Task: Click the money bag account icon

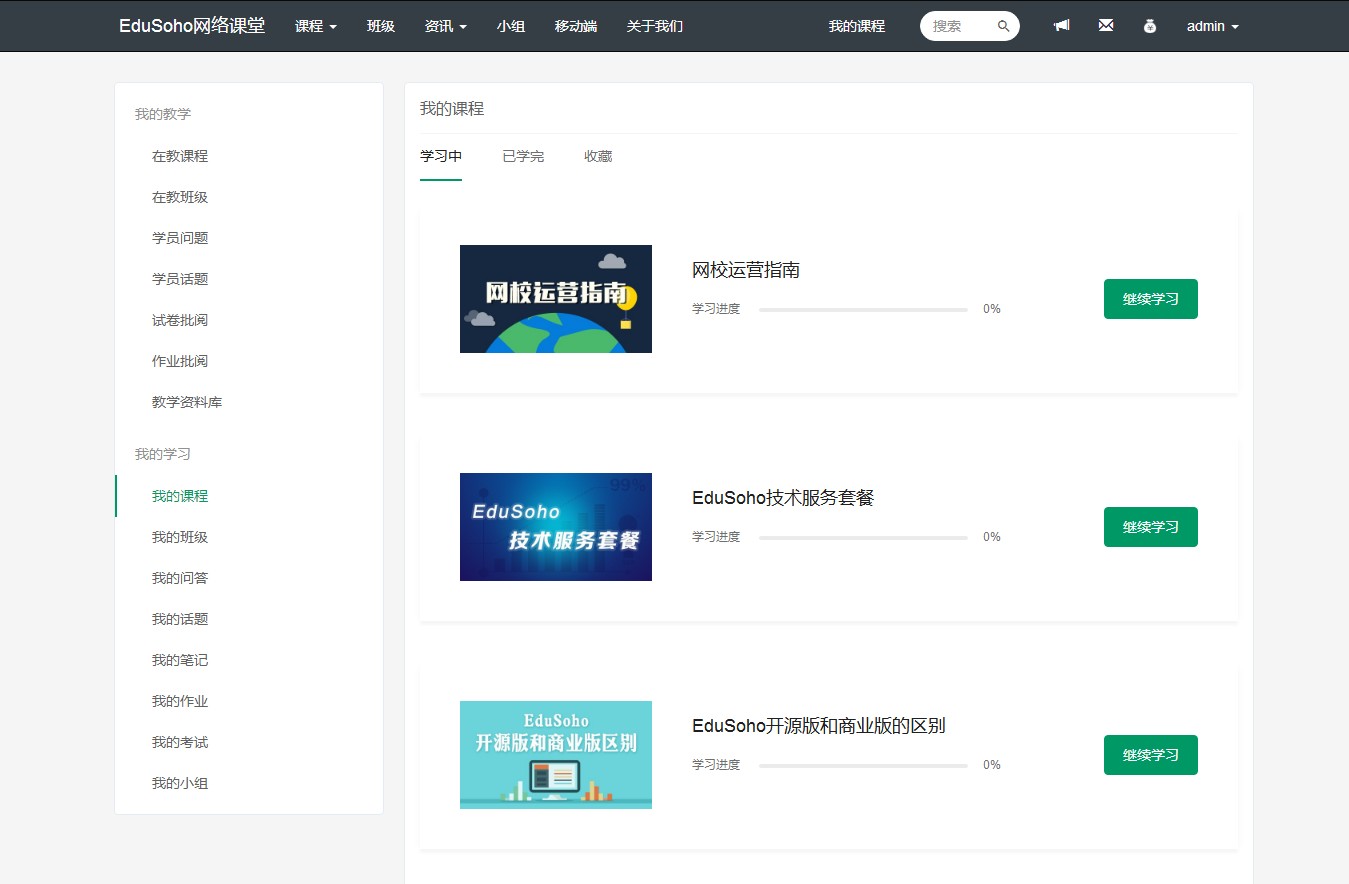Action: pyautogui.click(x=1149, y=26)
